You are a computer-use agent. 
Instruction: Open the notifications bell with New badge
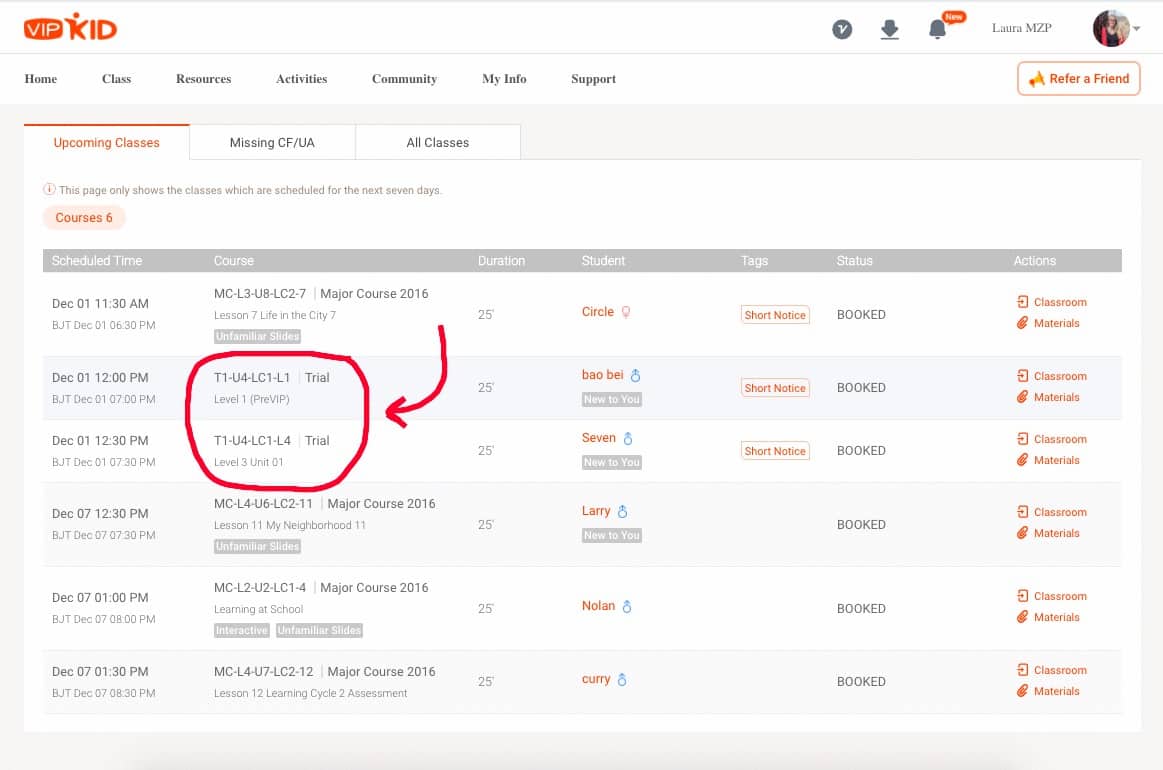tap(937, 29)
